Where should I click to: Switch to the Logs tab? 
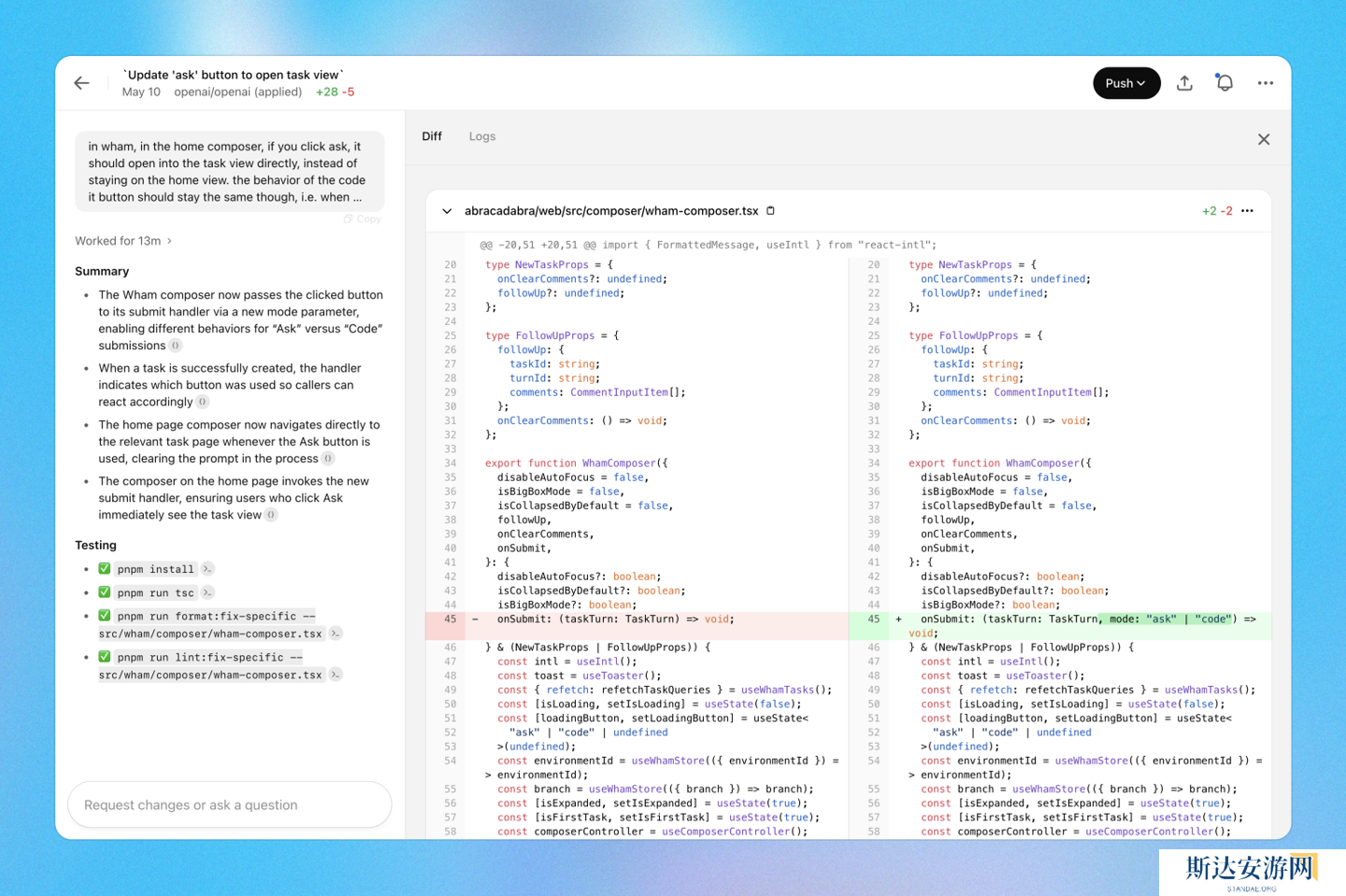(482, 136)
